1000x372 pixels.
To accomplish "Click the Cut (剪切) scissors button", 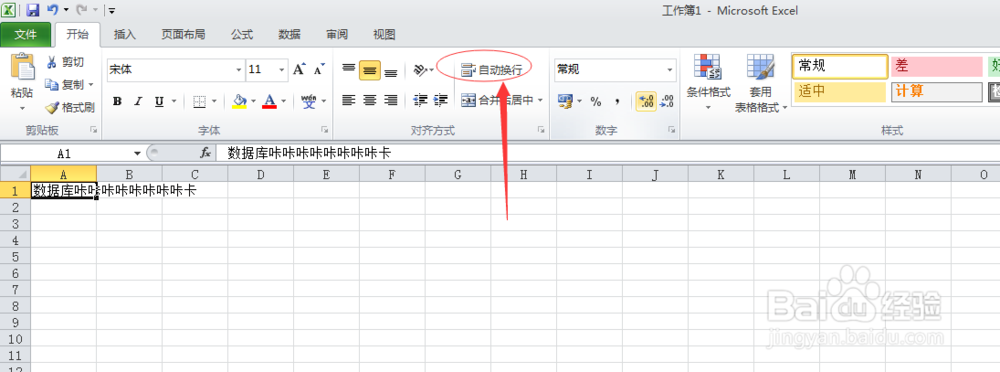I will point(64,62).
